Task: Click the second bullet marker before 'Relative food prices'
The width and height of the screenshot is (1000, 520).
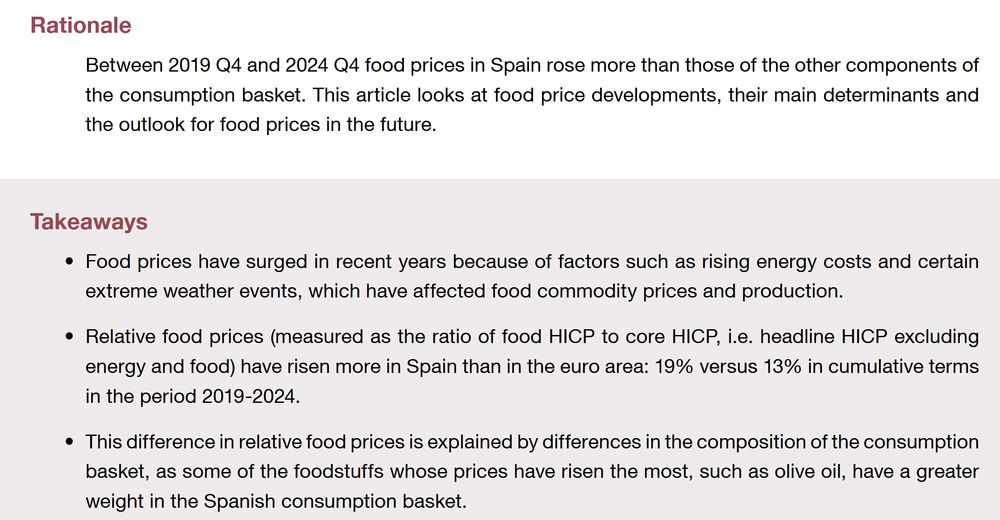Action: pyautogui.click(x=70, y=336)
